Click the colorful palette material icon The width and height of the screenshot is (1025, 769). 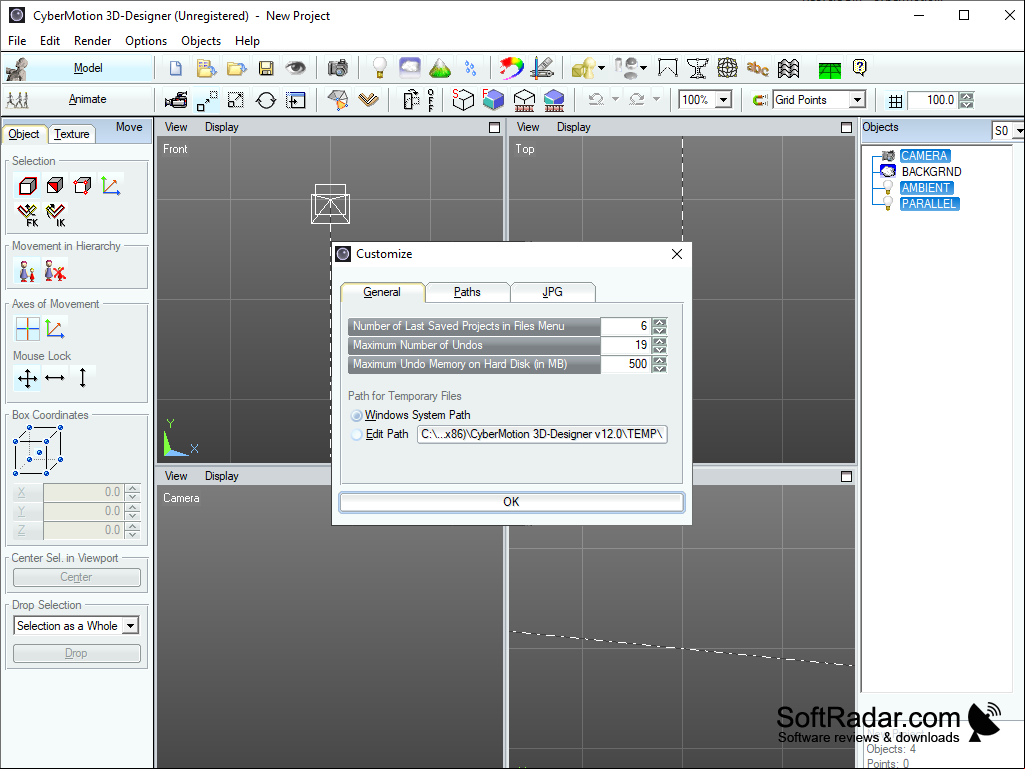coord(511,67)
